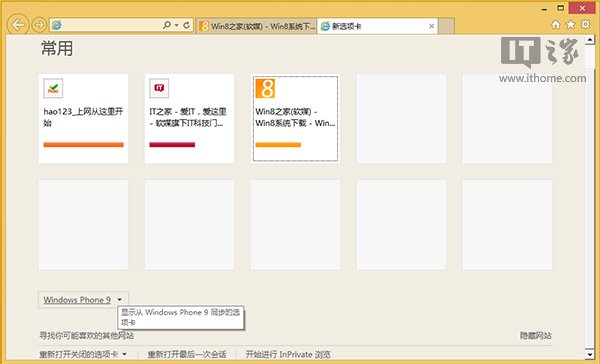
Task: Click the scrollbar down arrow
Action: (x=590, y=354)
